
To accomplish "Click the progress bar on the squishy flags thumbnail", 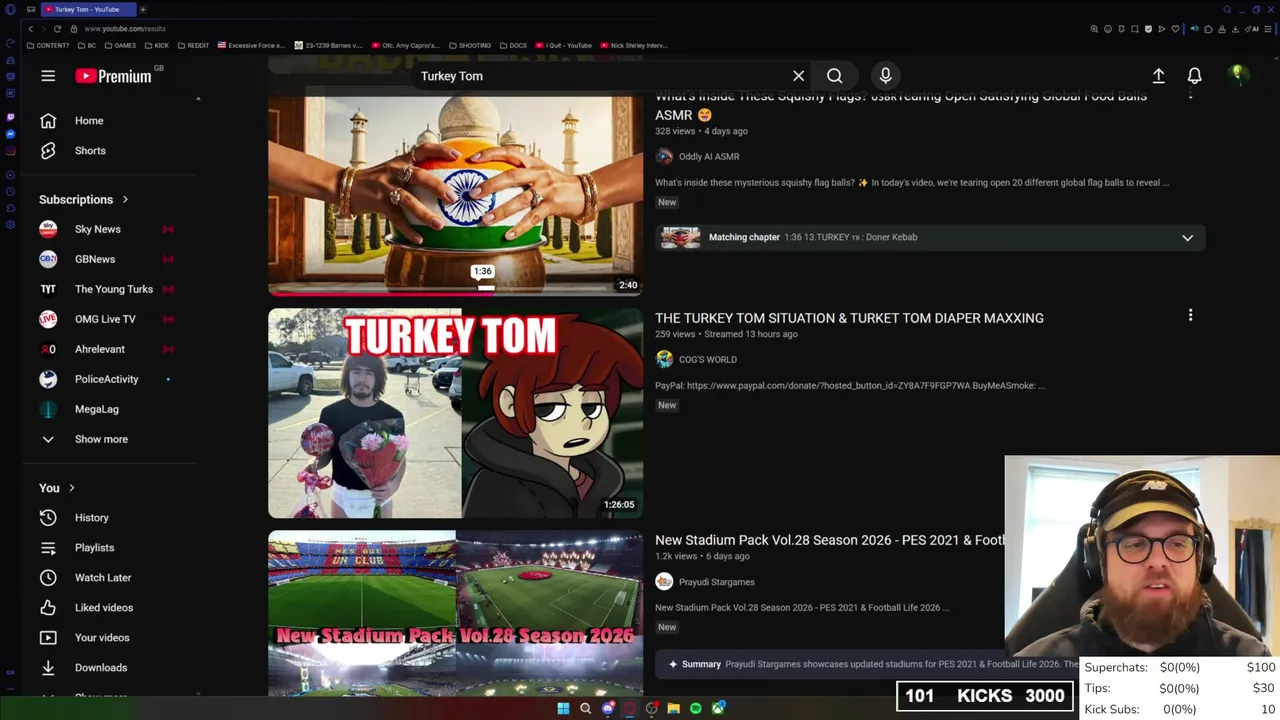I will [455, 293].
